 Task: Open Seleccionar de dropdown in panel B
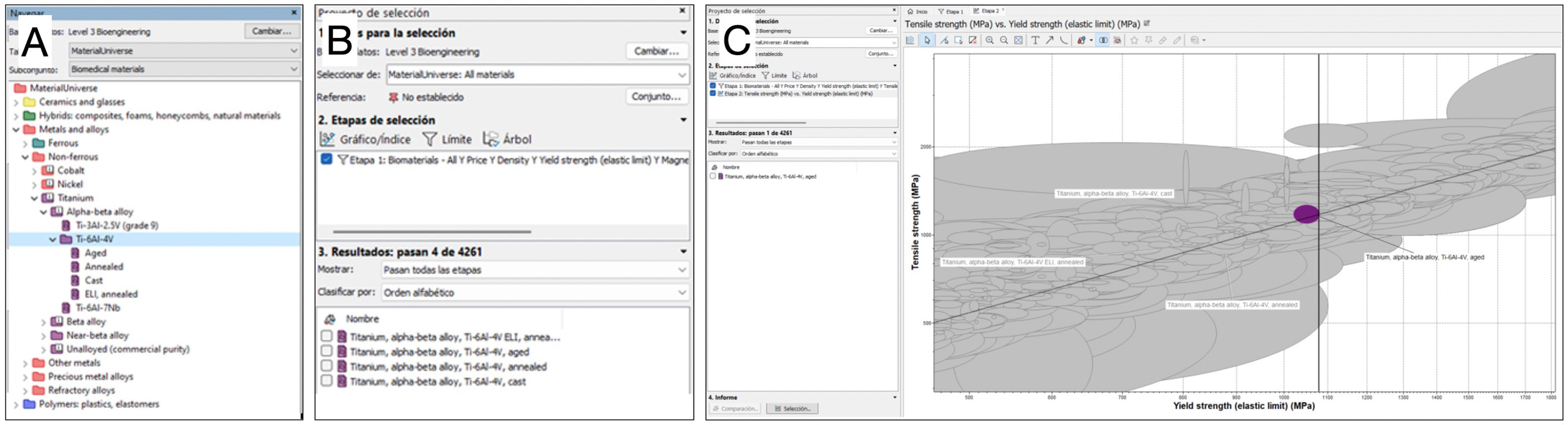[537, 75]
